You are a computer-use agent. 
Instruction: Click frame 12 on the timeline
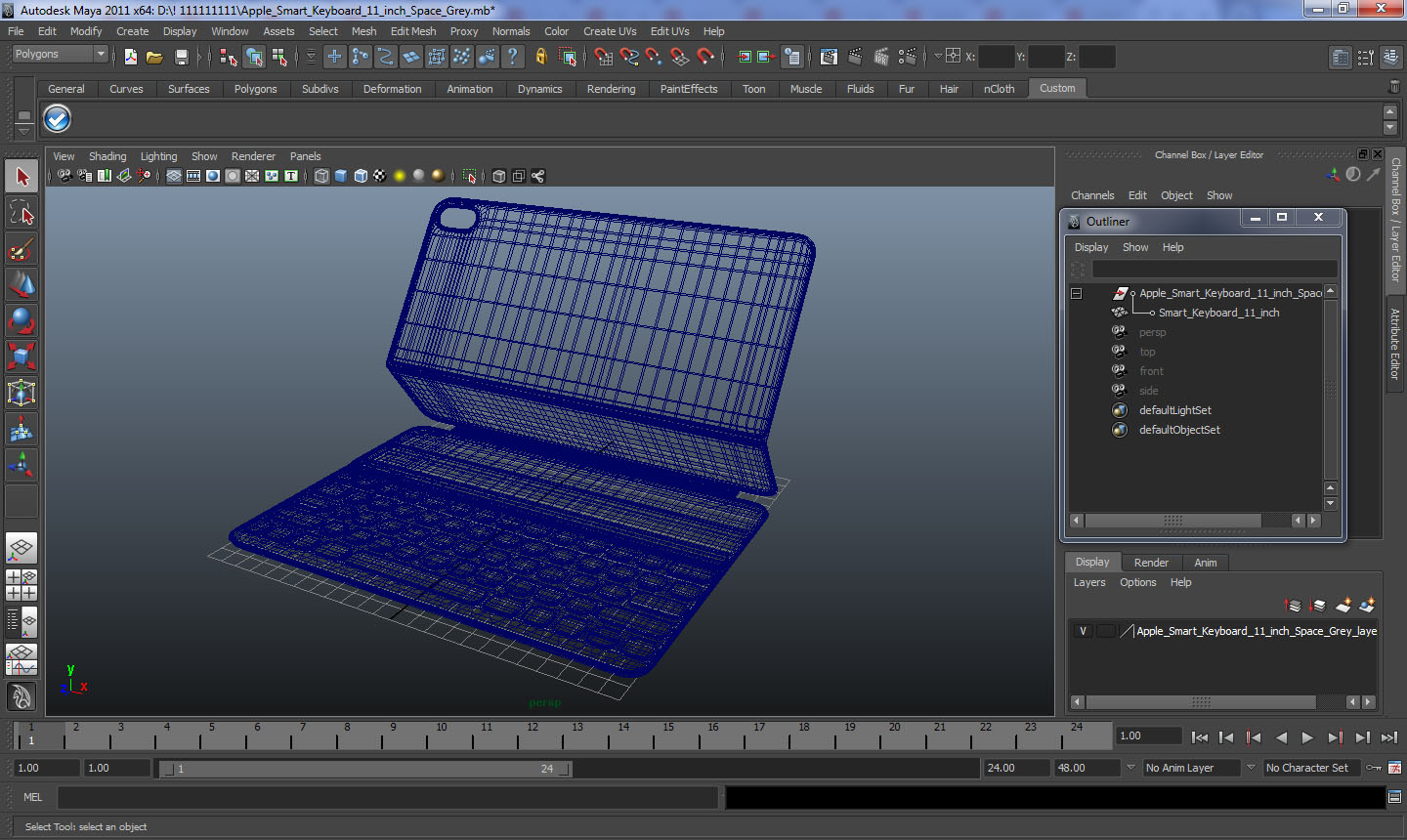(x=531, y=735)
